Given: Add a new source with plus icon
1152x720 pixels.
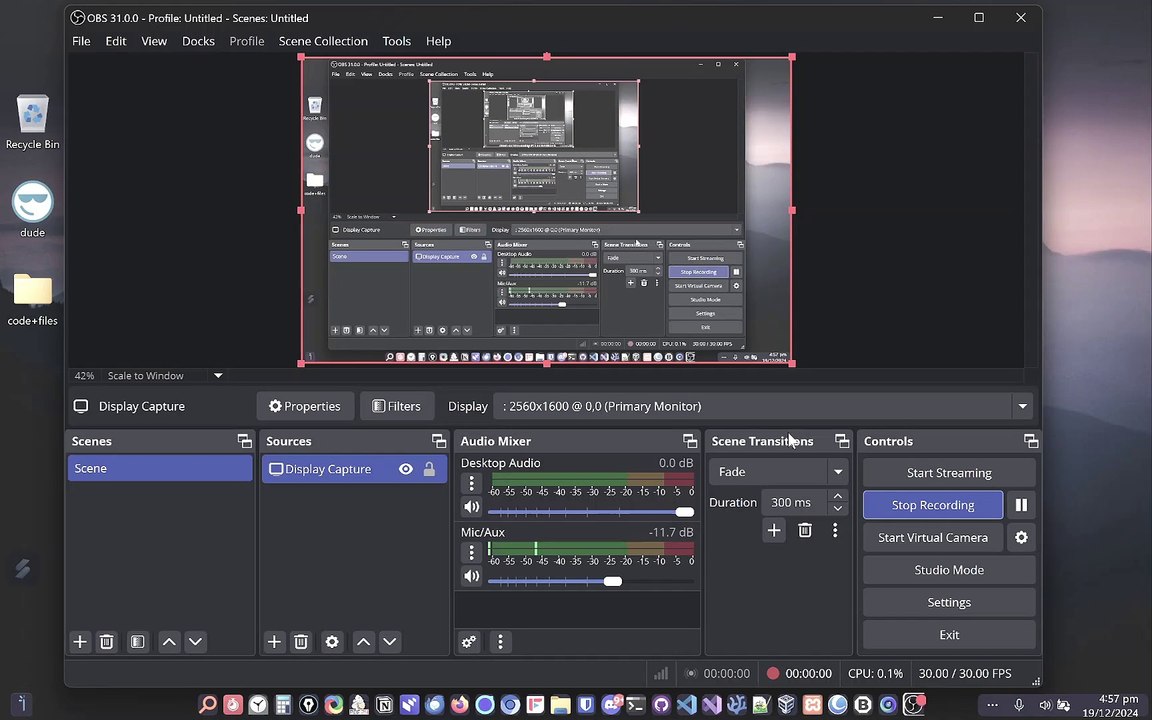Looking at the screenshot, I should [274, 641].
